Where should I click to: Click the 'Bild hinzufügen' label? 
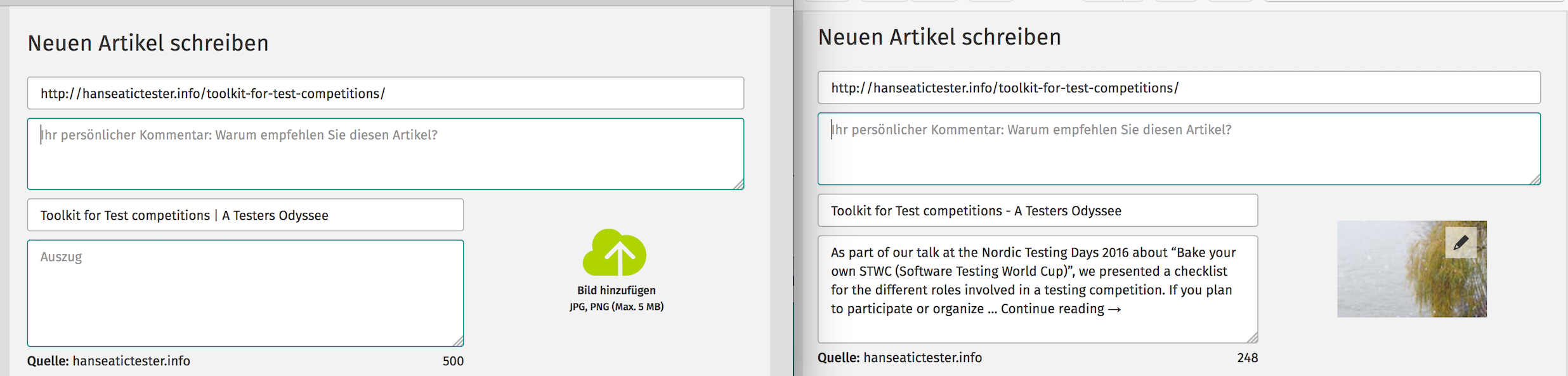point(617,290)
